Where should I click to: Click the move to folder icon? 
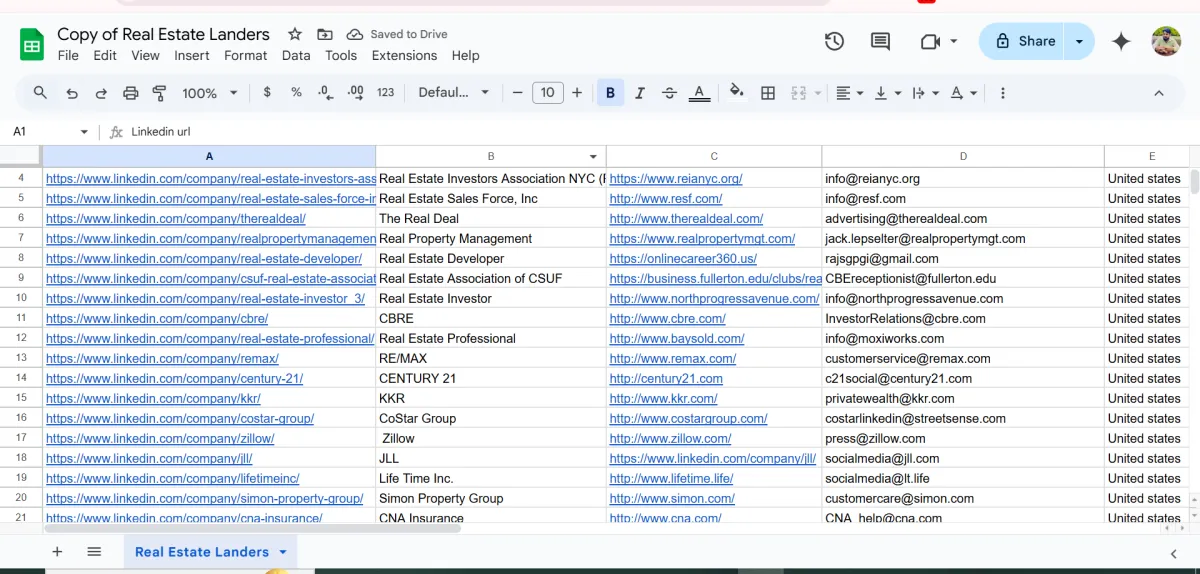click(x=325, y=34)
